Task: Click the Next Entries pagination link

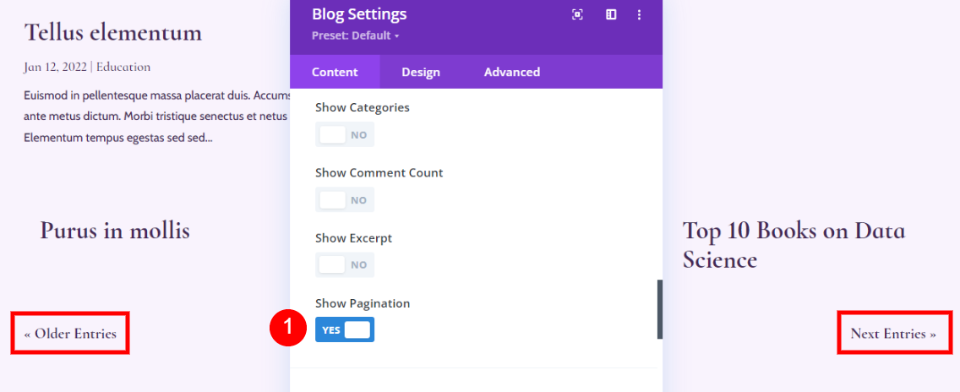Action: pos(893,334)
